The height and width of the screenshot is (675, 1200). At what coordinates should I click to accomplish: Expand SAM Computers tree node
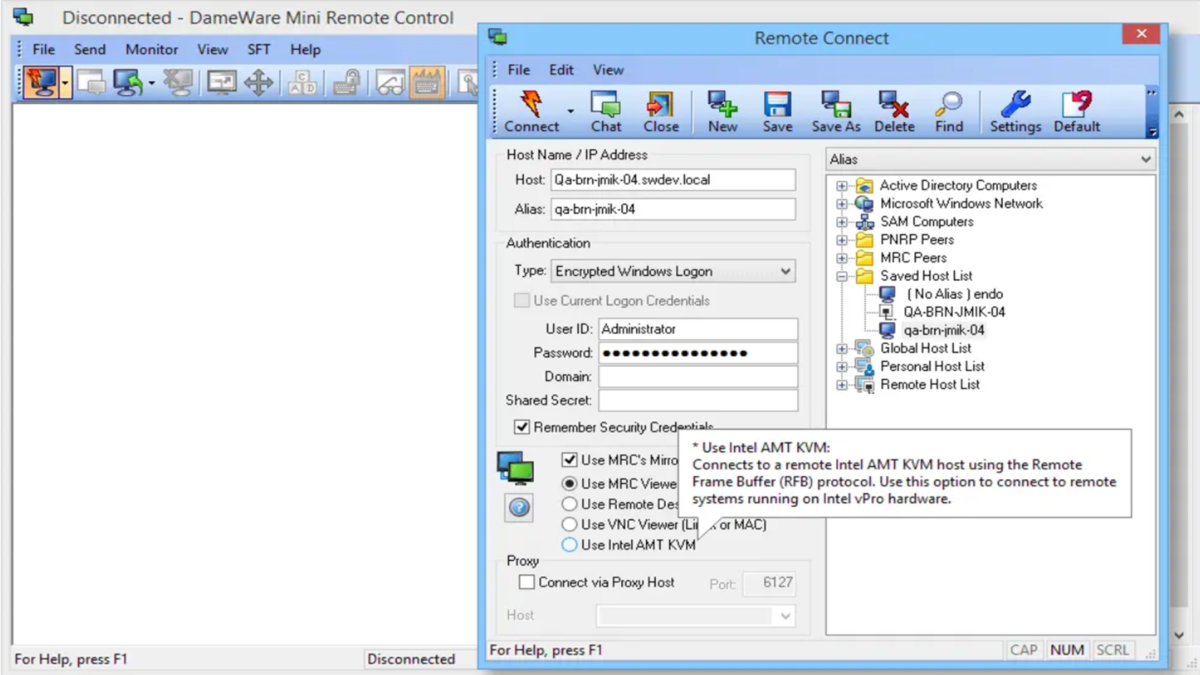click(842, 222)
